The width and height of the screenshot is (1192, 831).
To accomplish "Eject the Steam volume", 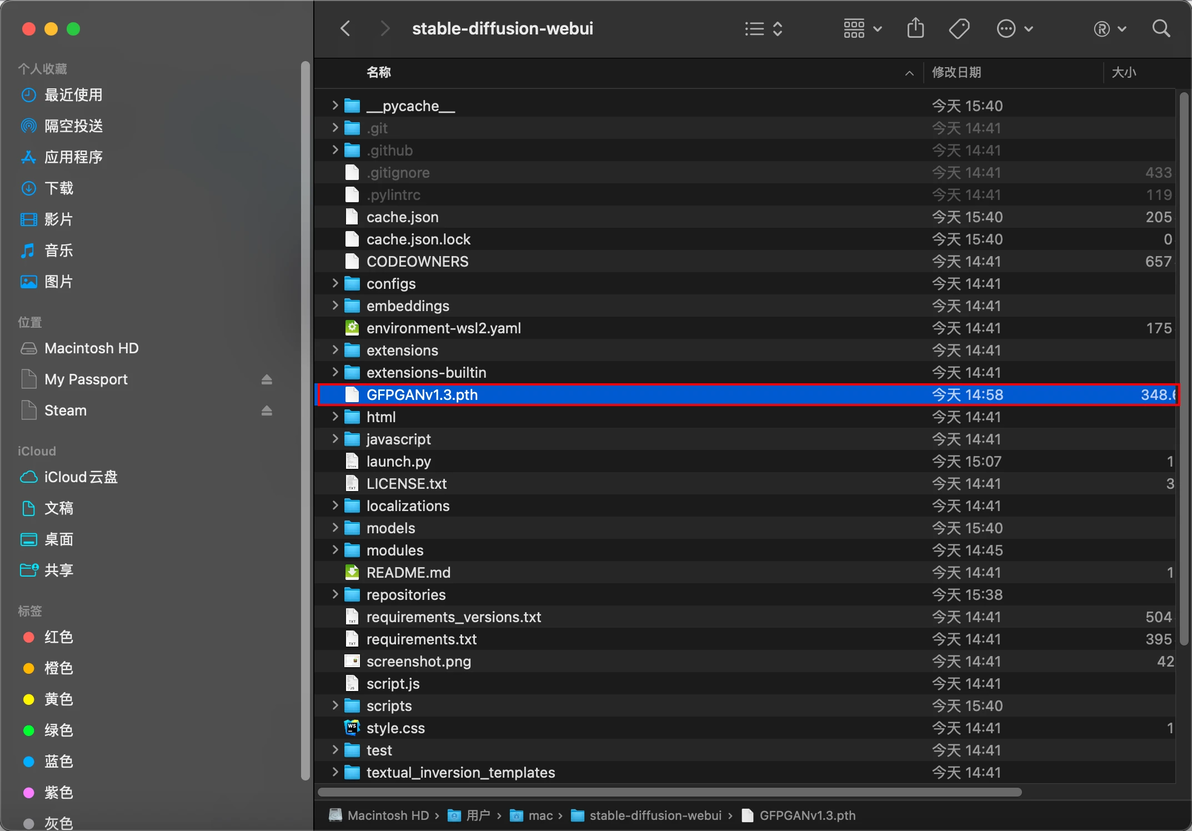I will click(x=267, y=411).
